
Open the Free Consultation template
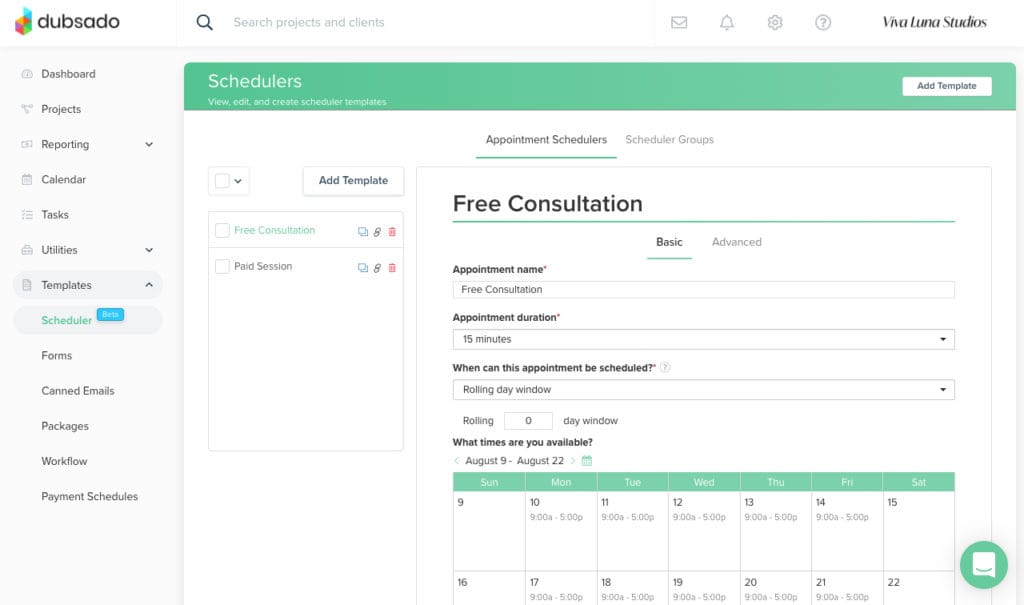[274, 230]
